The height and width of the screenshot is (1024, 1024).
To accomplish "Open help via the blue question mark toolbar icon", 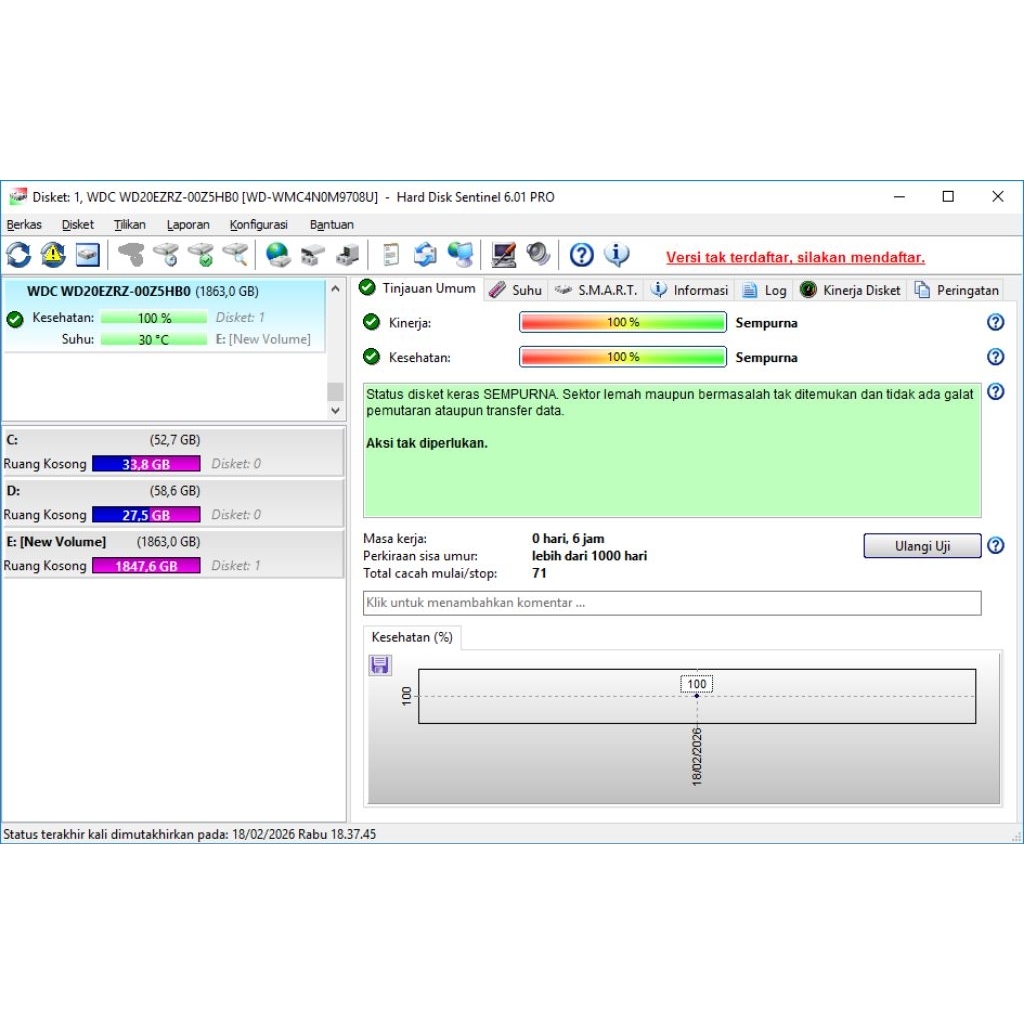I will 582,255.
